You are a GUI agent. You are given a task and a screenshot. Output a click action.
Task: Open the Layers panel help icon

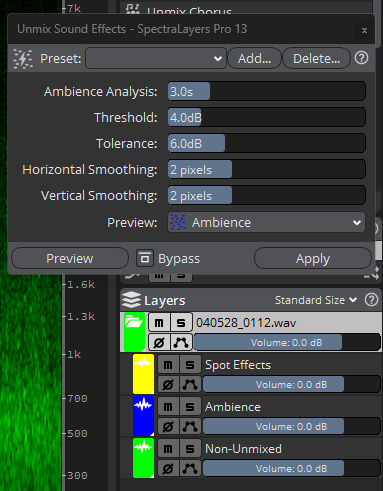click(371, 300)
